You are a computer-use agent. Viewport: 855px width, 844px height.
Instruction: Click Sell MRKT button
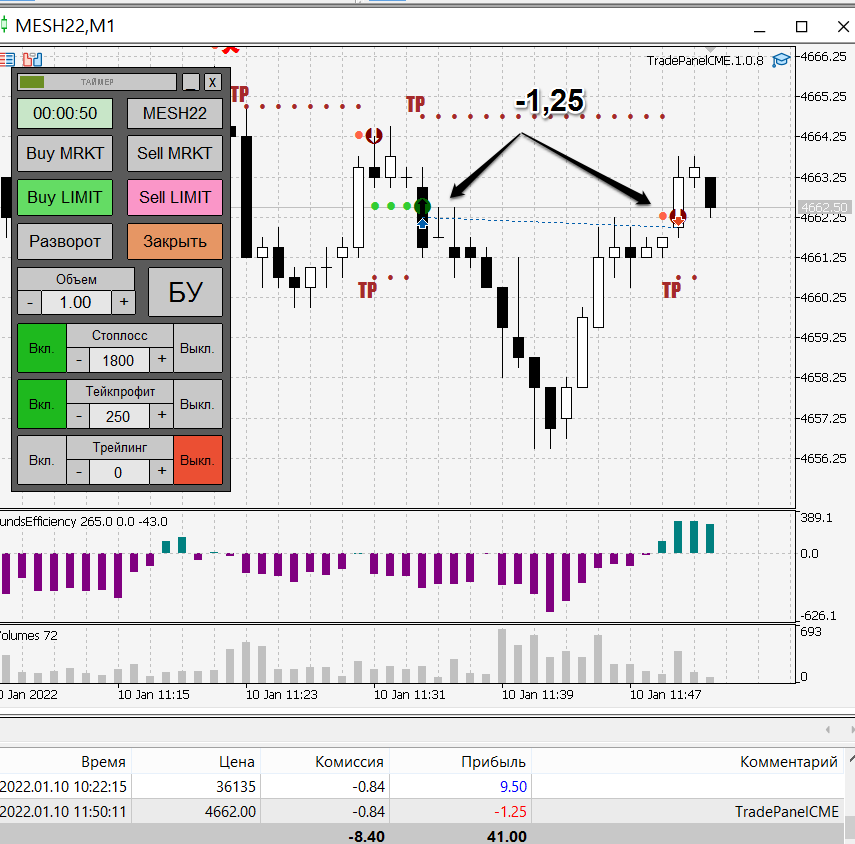pyautogui.click(x=174, y=153)
